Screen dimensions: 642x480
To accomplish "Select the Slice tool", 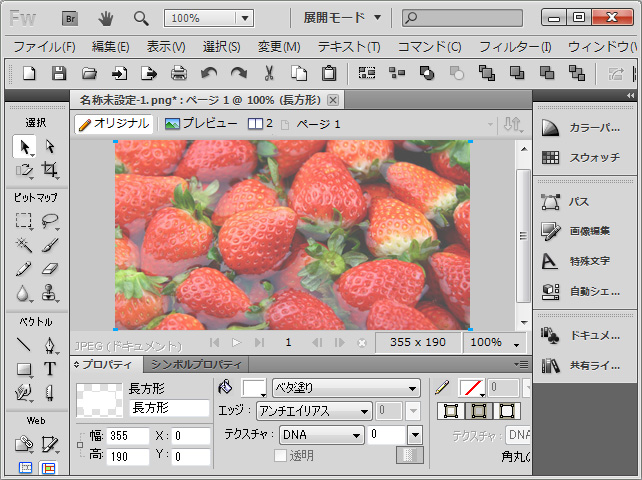I will [x=50, y=444].
